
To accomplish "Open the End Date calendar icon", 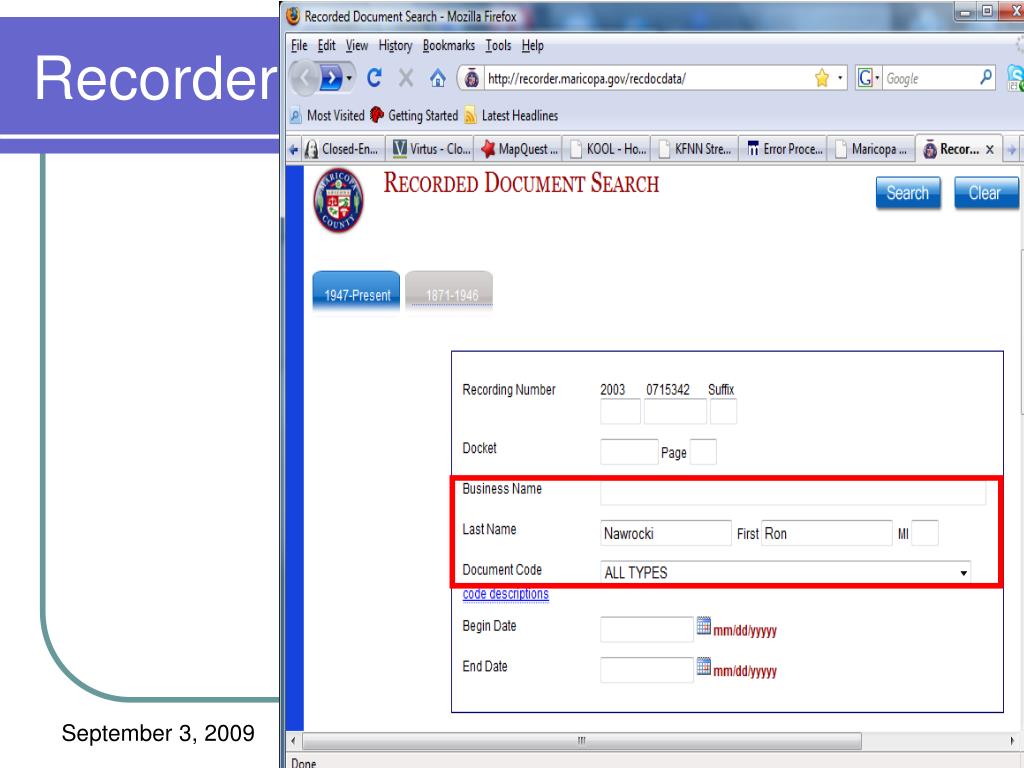I will [x=703, y=666].
